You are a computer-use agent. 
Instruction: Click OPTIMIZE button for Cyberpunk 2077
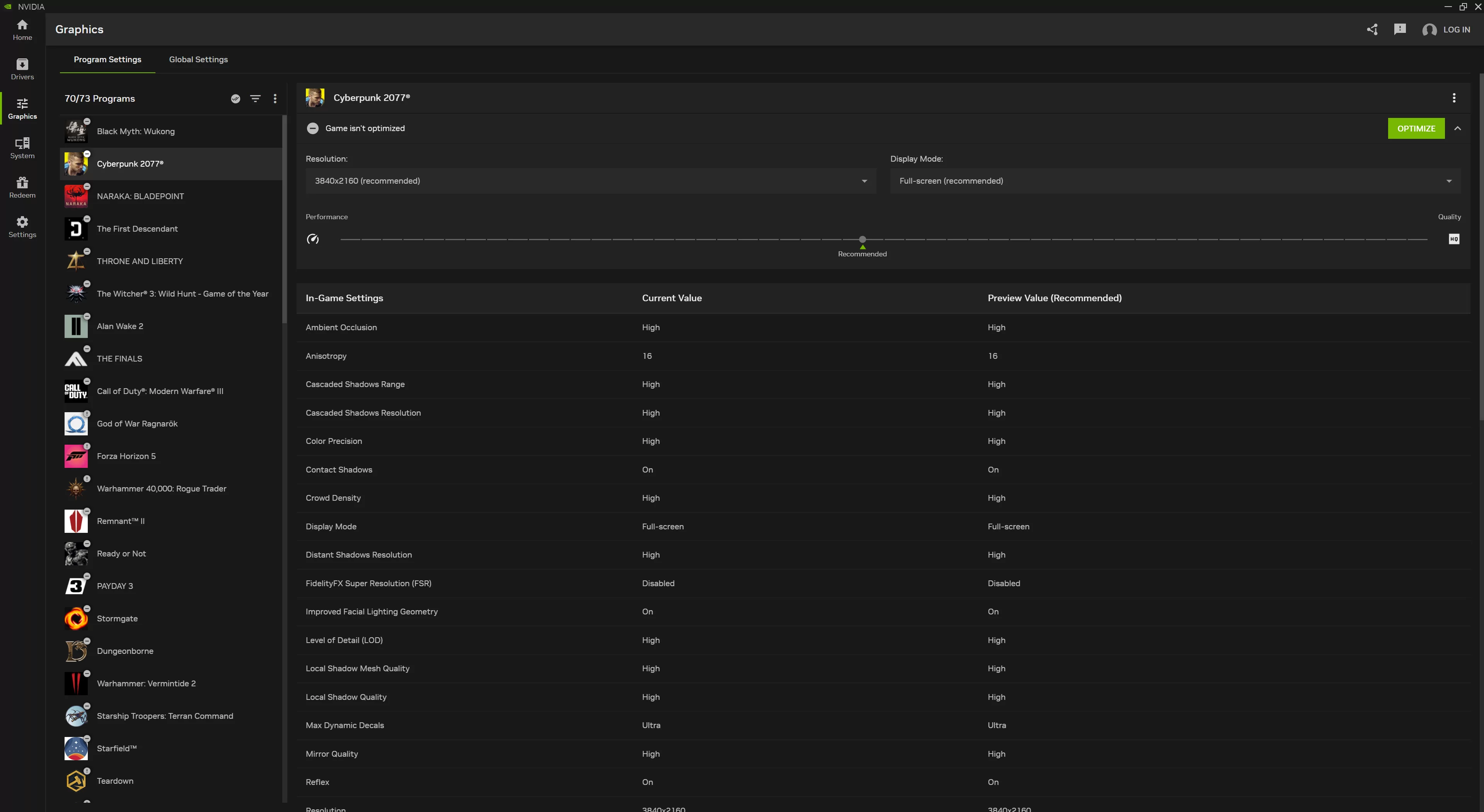tap(1416, 128)
